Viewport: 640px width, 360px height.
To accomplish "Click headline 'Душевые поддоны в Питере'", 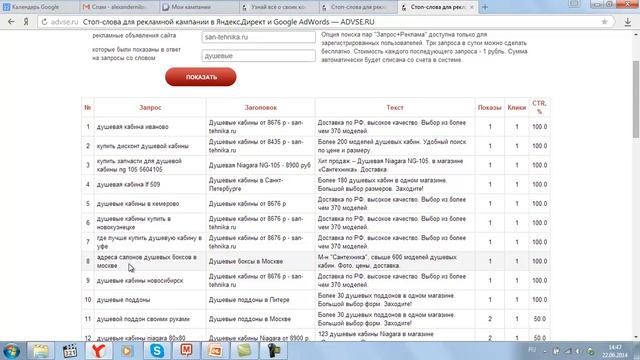I will pos(249,300).
